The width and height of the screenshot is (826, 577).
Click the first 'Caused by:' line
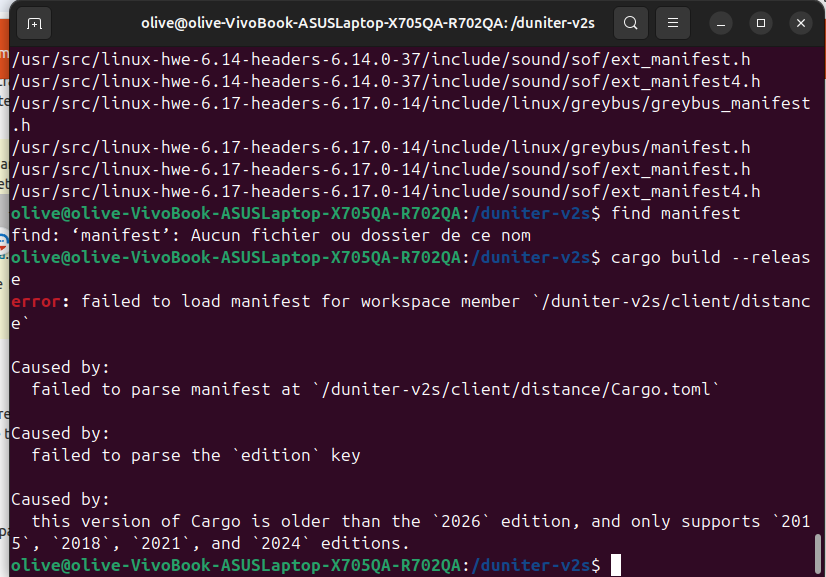[x=60, y=368]
